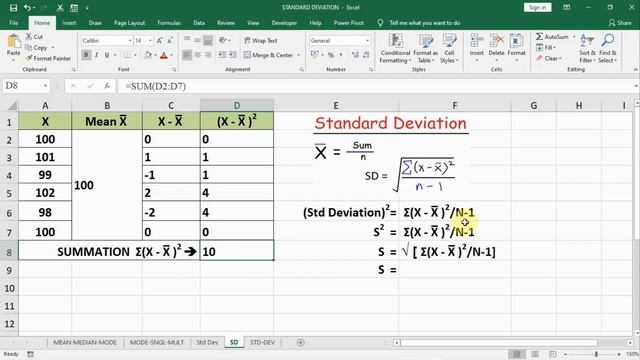Viewport: 640px width, 360px height.
Task: Click the Delete cells icon
Action: pyautogui.click(x=496, y=41)
